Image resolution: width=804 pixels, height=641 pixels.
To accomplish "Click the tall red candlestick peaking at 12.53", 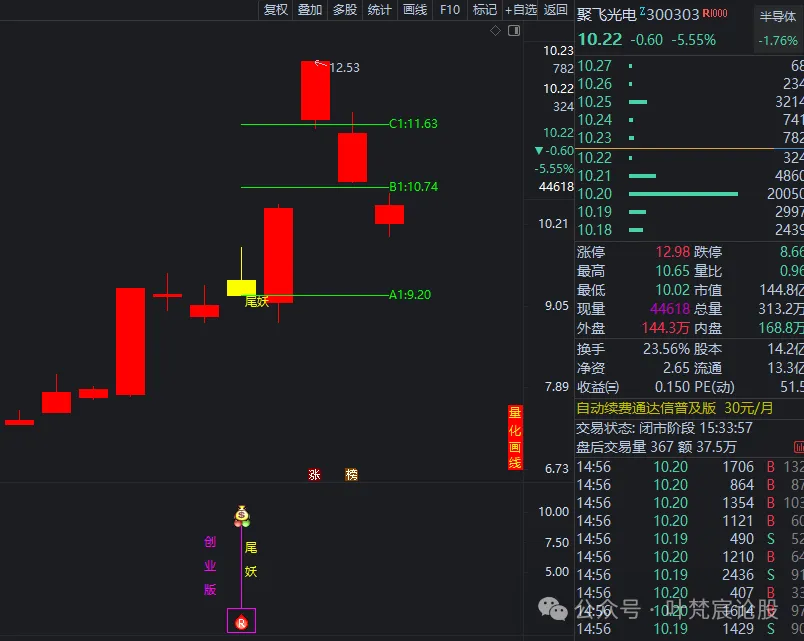I will coord(316,91).
